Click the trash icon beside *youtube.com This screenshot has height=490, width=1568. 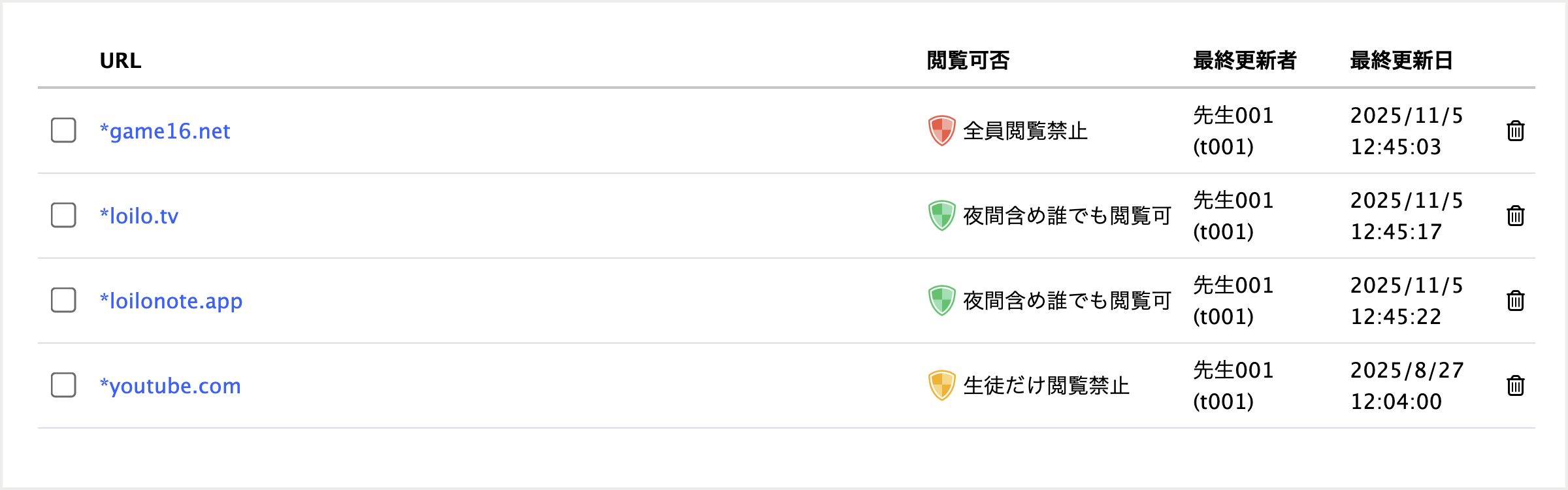1516,385
